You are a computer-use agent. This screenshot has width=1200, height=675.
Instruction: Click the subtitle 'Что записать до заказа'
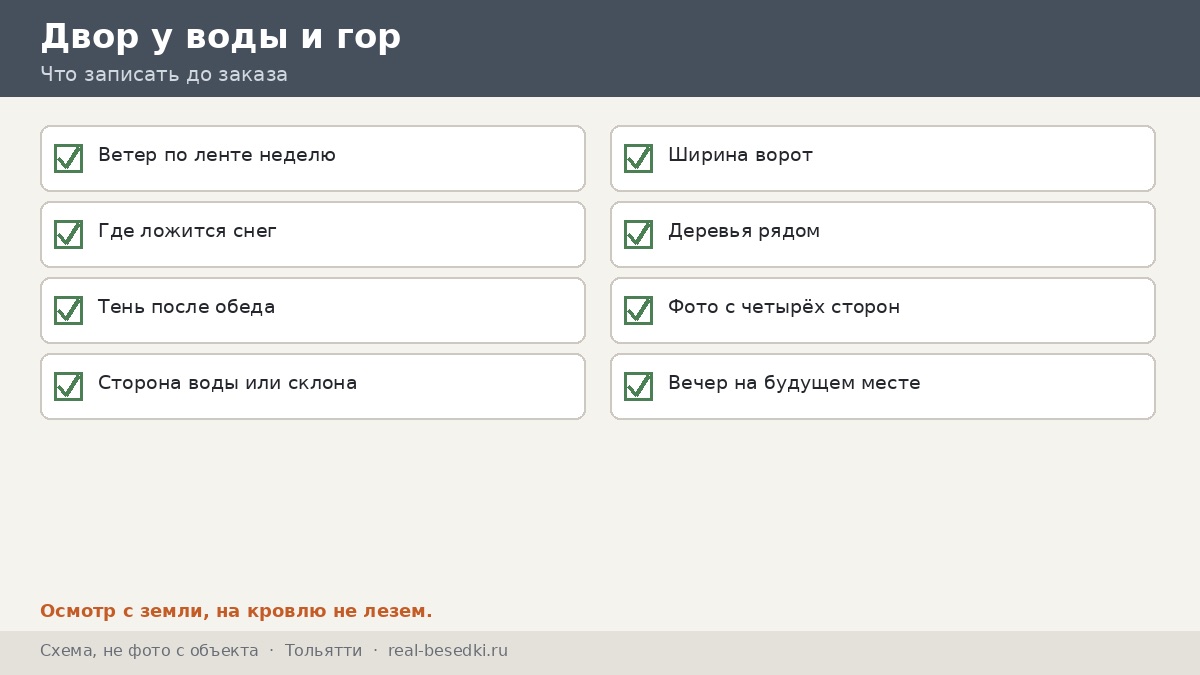pyautogui.click(x=164, y=74)
